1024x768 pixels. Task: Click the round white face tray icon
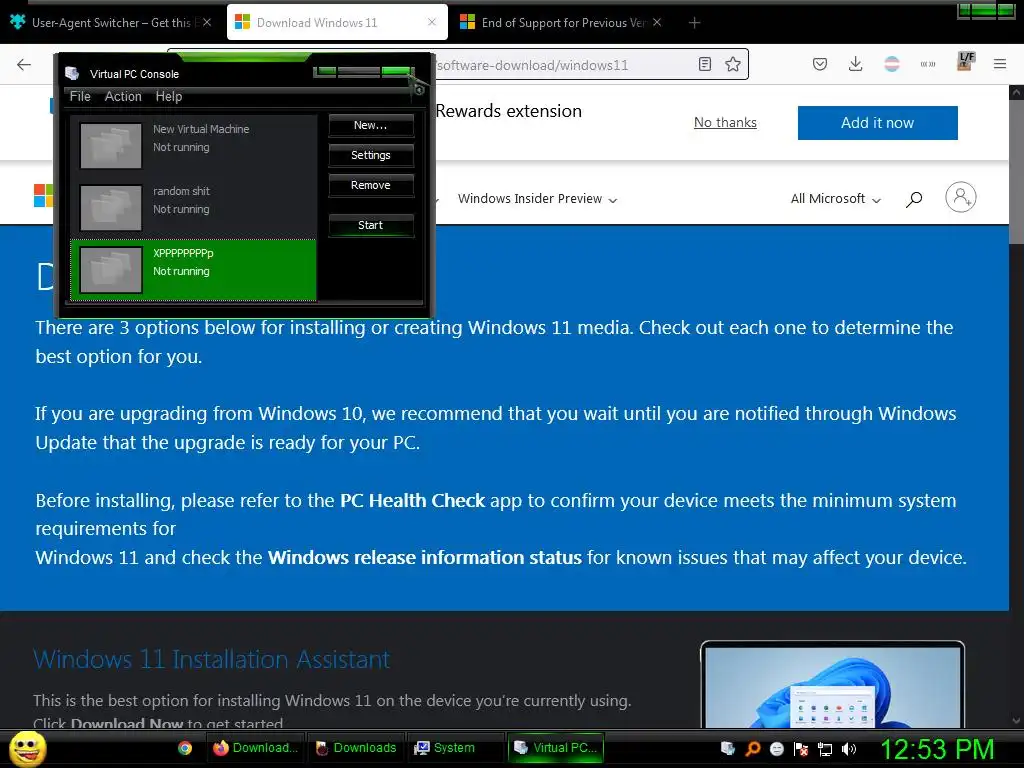pyautogui.click(x=776, y=749)
